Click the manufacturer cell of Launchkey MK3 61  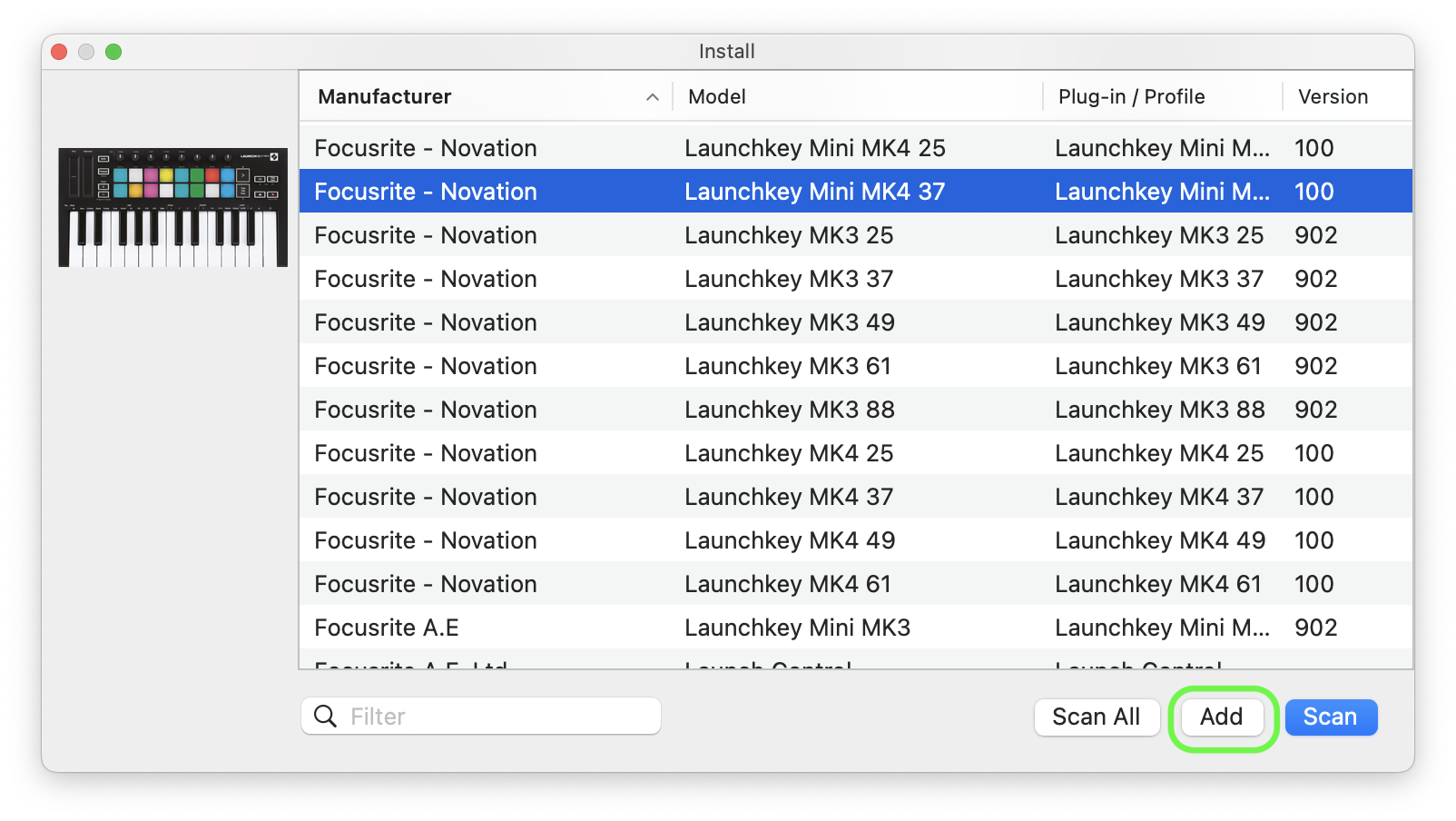[x=426, y=366]
